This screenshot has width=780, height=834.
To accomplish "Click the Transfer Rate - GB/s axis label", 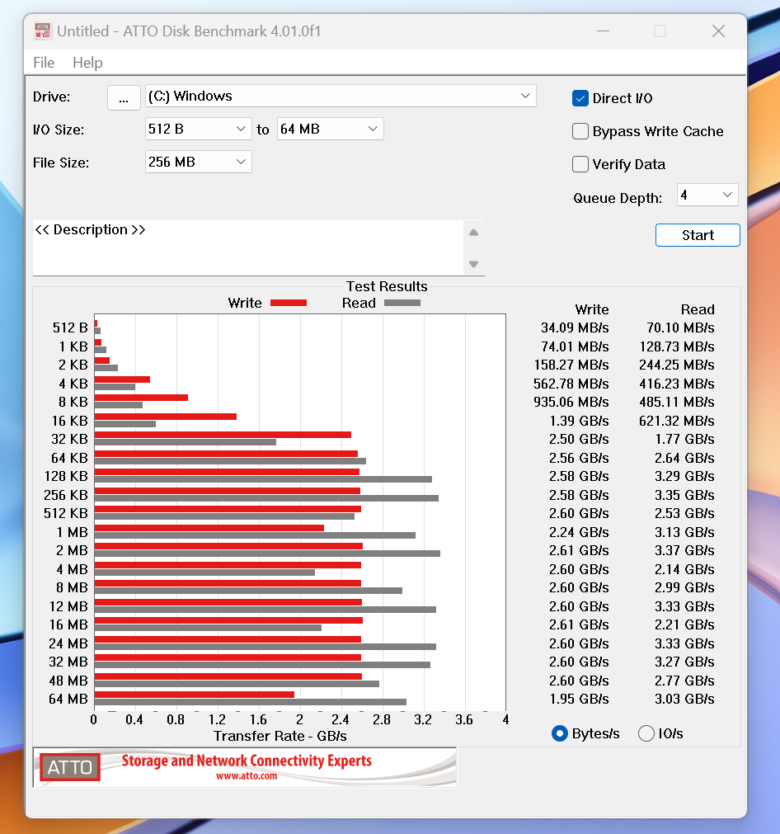I will [280, 736].
